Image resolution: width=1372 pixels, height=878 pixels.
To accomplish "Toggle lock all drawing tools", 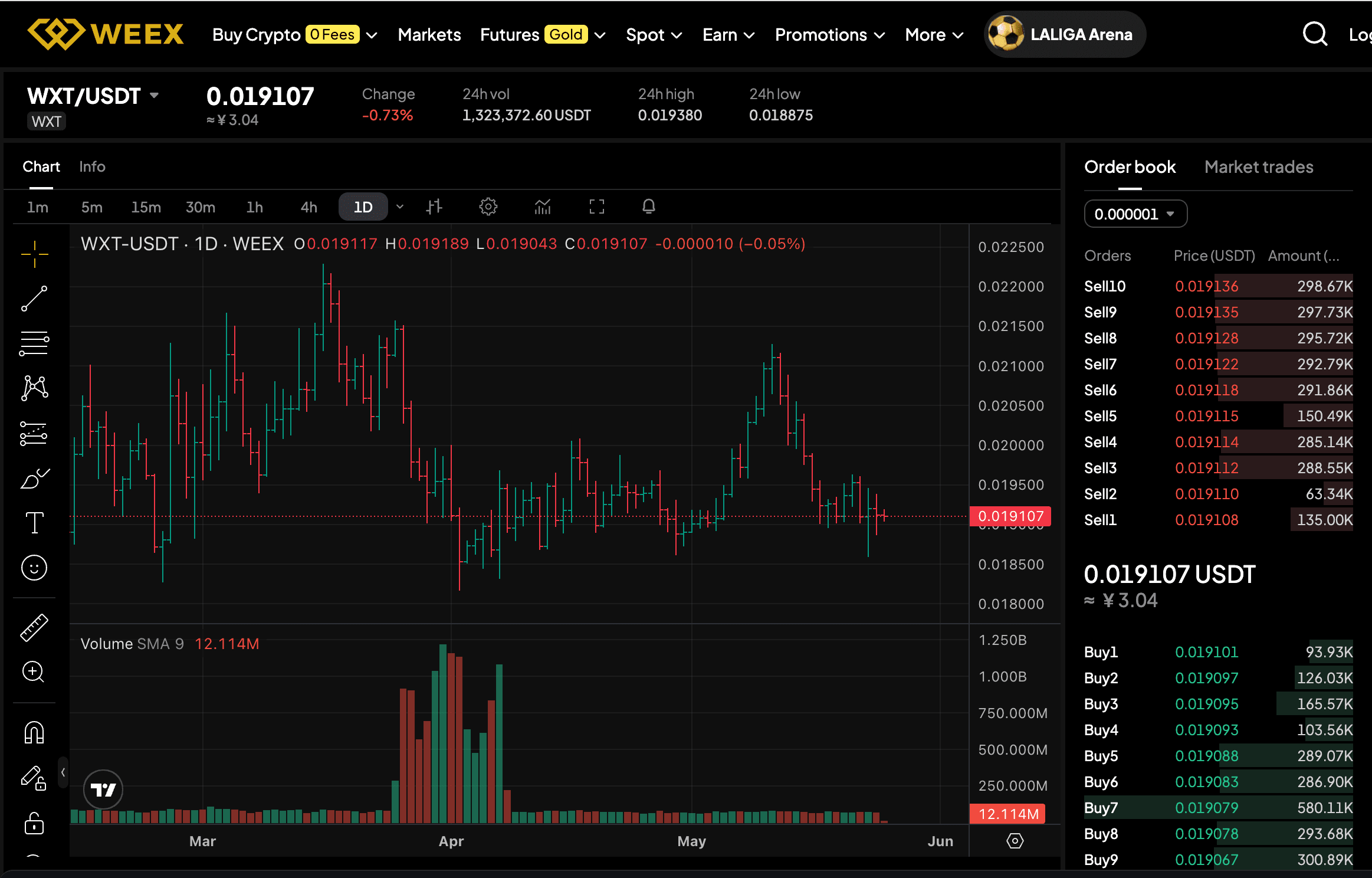I will point(34,823).
